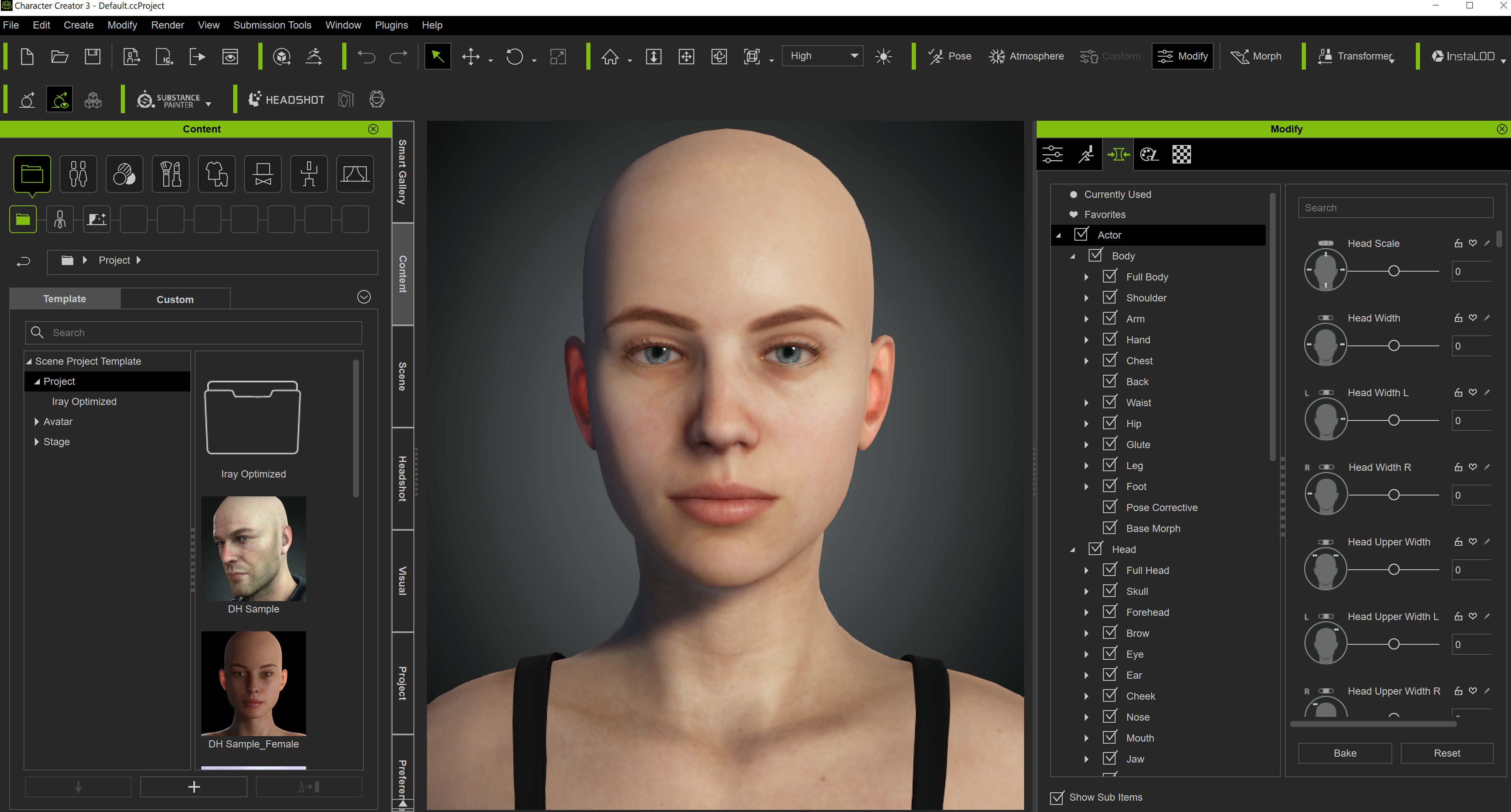The width and height of the screenshot is (1511, 812).
Task: Select the Morph tab icon in Modify
Action: [x=1118, y=155]
